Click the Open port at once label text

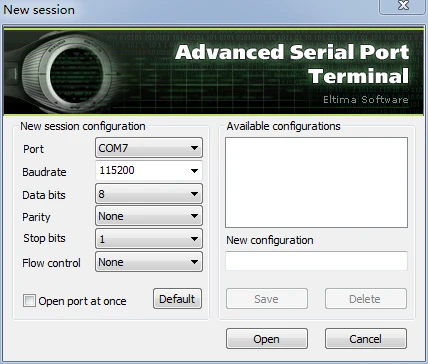82,301
